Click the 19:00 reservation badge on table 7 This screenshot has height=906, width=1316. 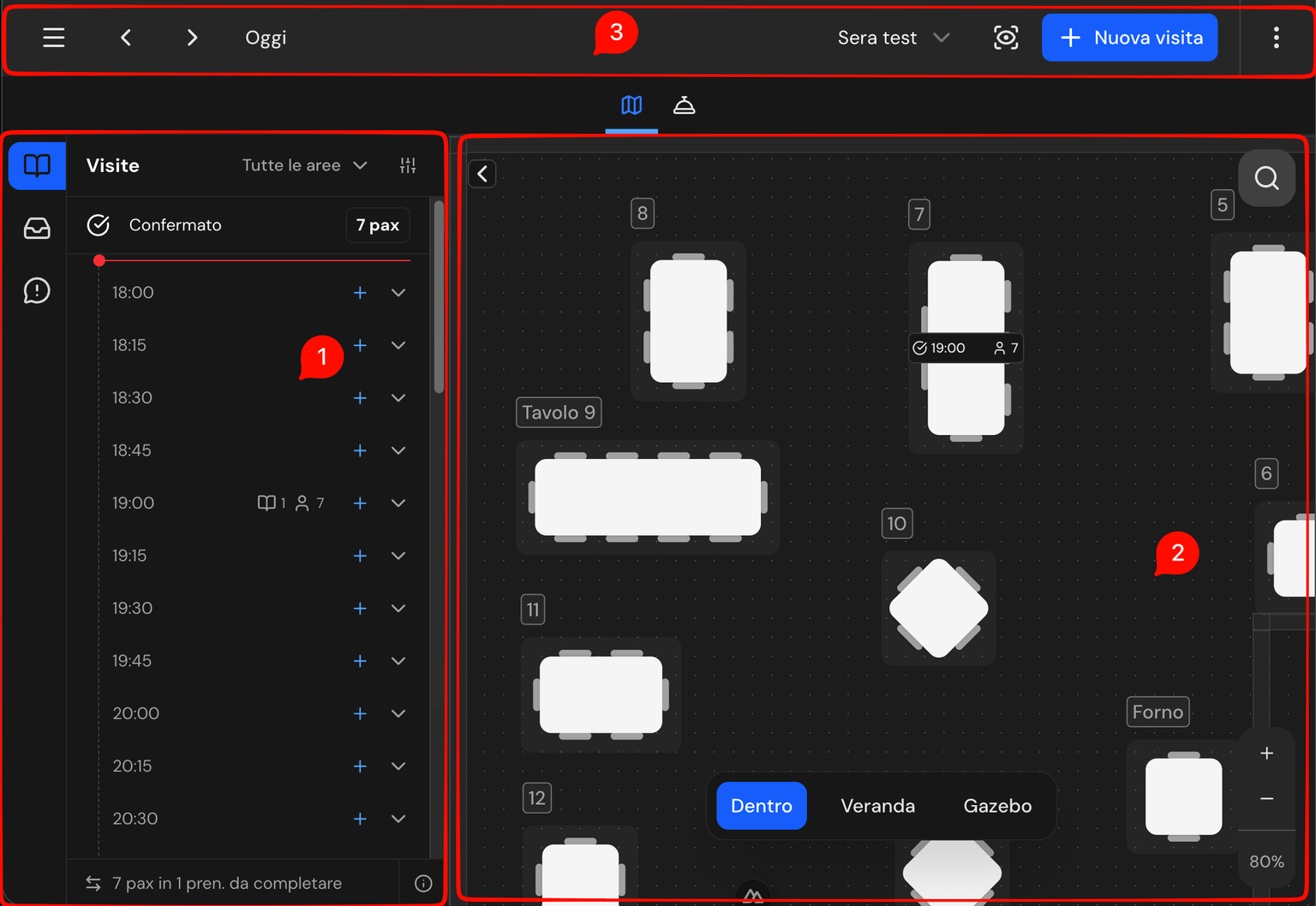(x=966, y=348)
